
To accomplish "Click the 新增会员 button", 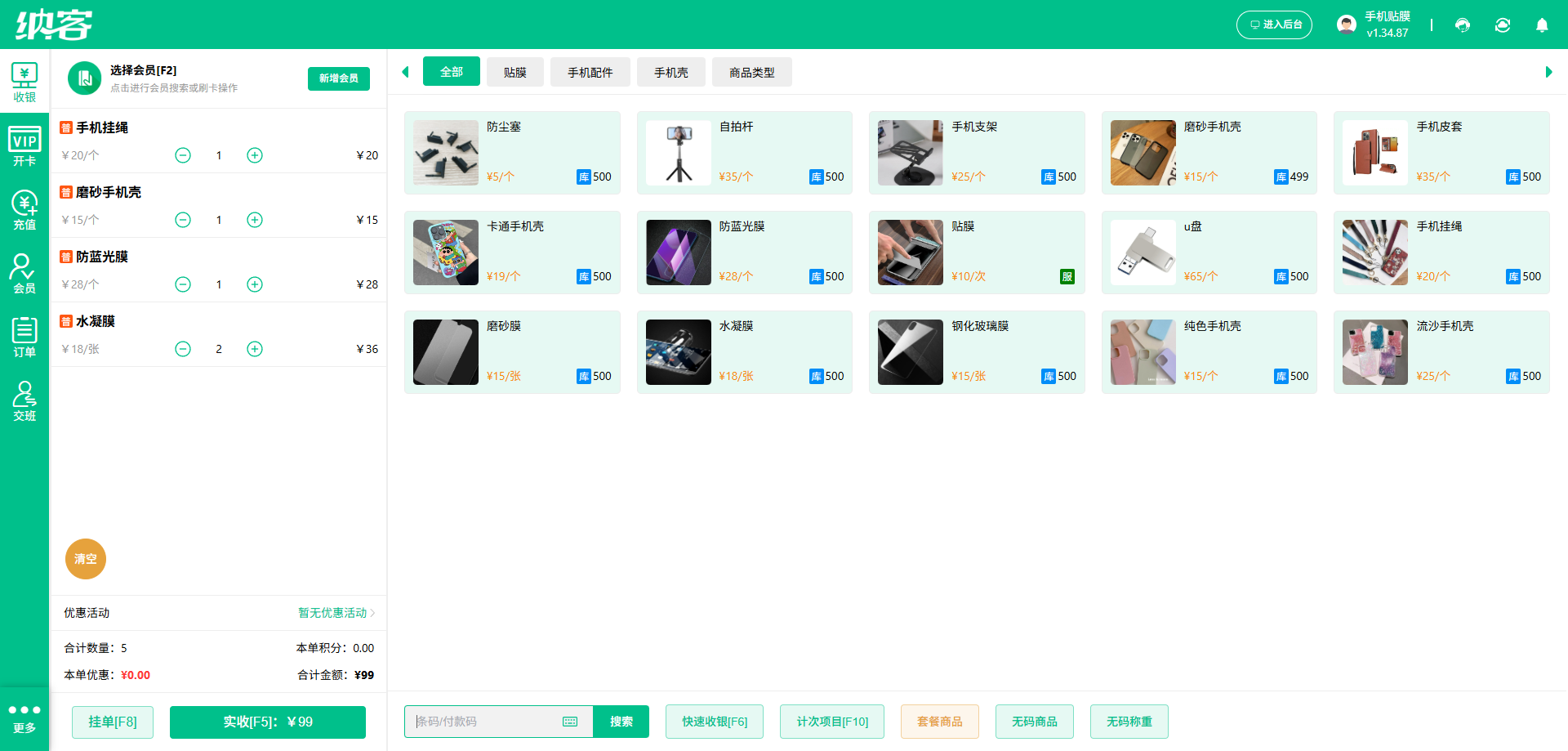I will point(339,78).
